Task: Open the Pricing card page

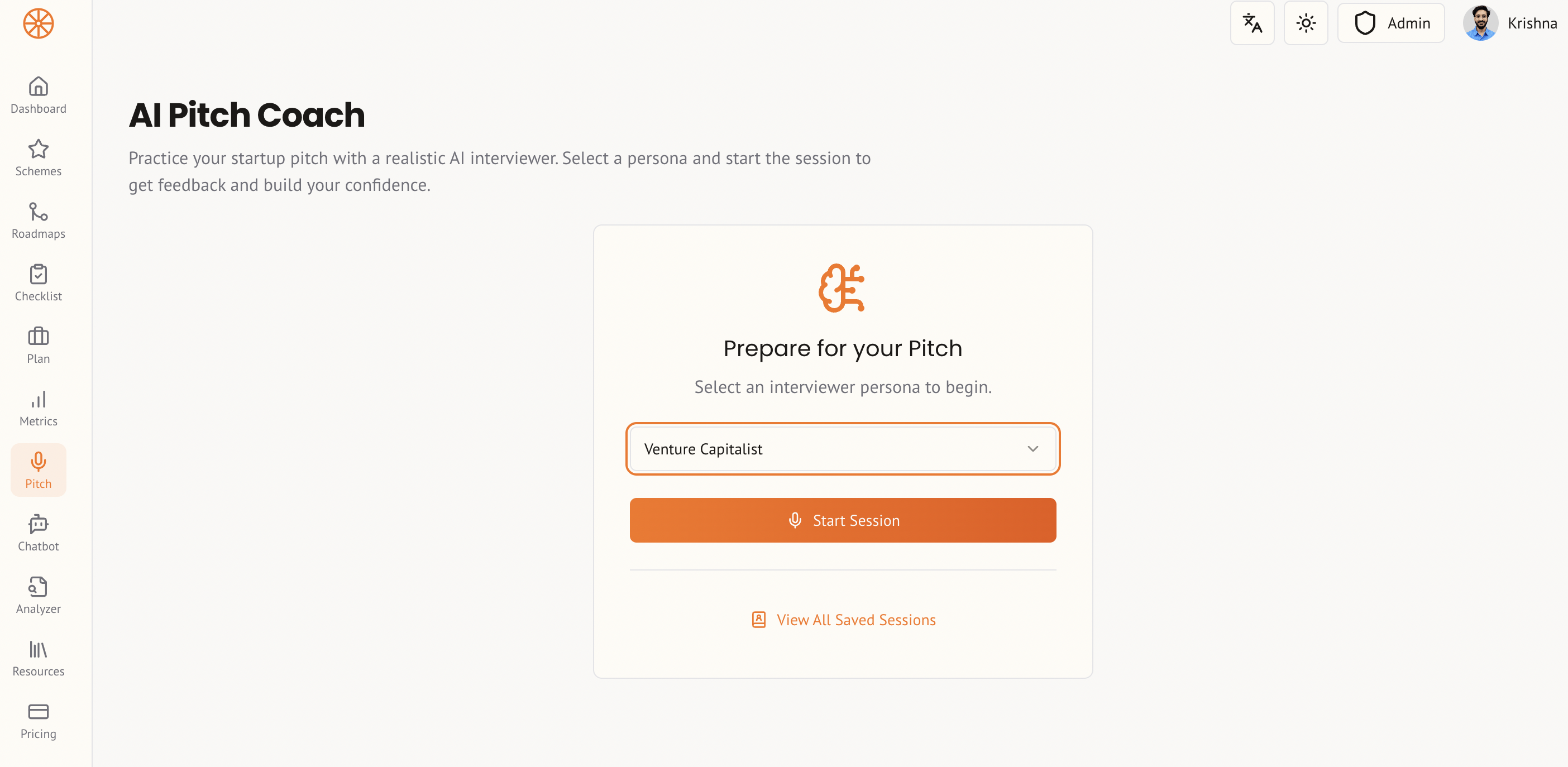Action: 39,721
